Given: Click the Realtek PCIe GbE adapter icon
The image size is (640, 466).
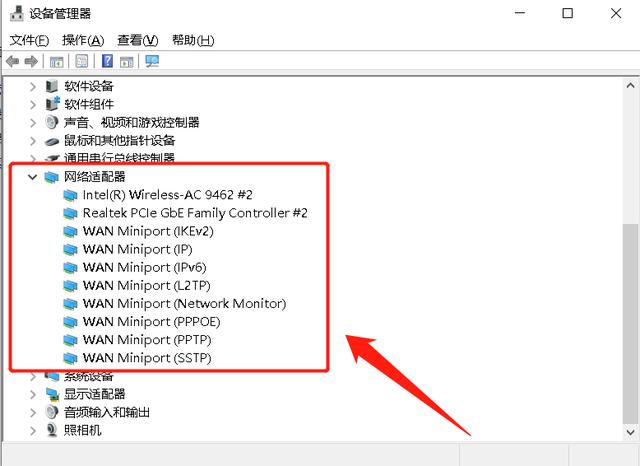Looking at the screenshot, I should [x=70, y=213].
